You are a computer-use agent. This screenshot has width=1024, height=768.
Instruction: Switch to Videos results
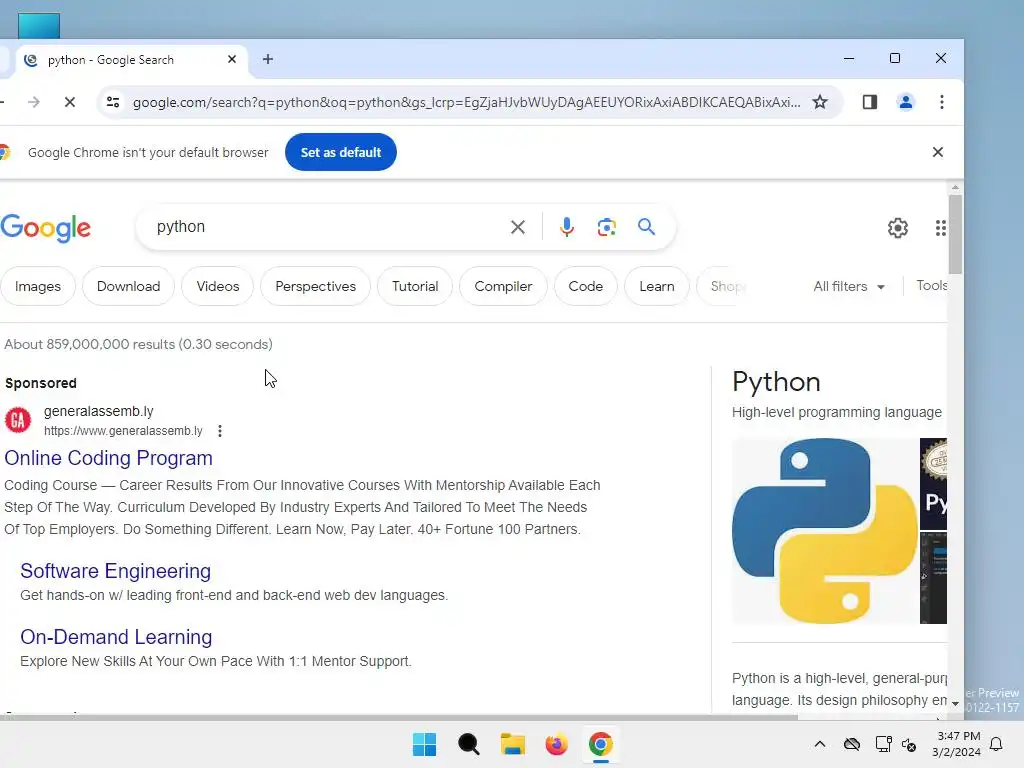[x=217, y=286]
